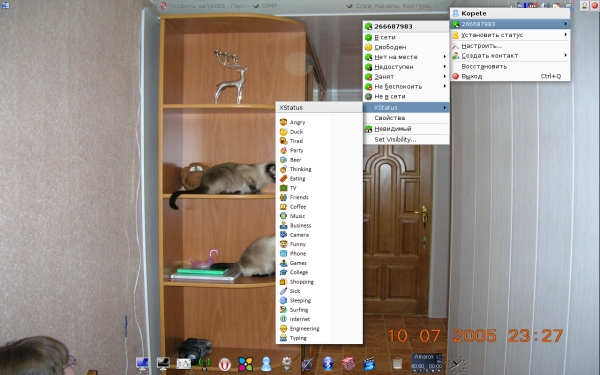Expand the Создать контакт submenu arrow

566,55
